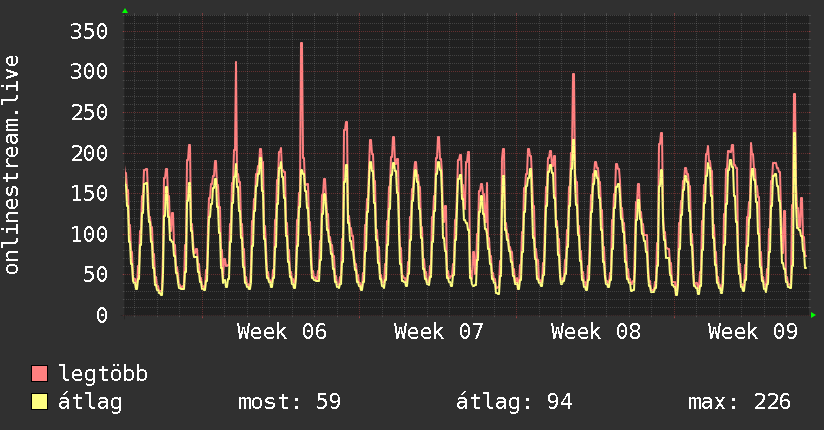Image resolution: width=824 pixels, height=430 pixels.
Task: Select the legtöbb legend label
Action: click(x=104, y=374)
